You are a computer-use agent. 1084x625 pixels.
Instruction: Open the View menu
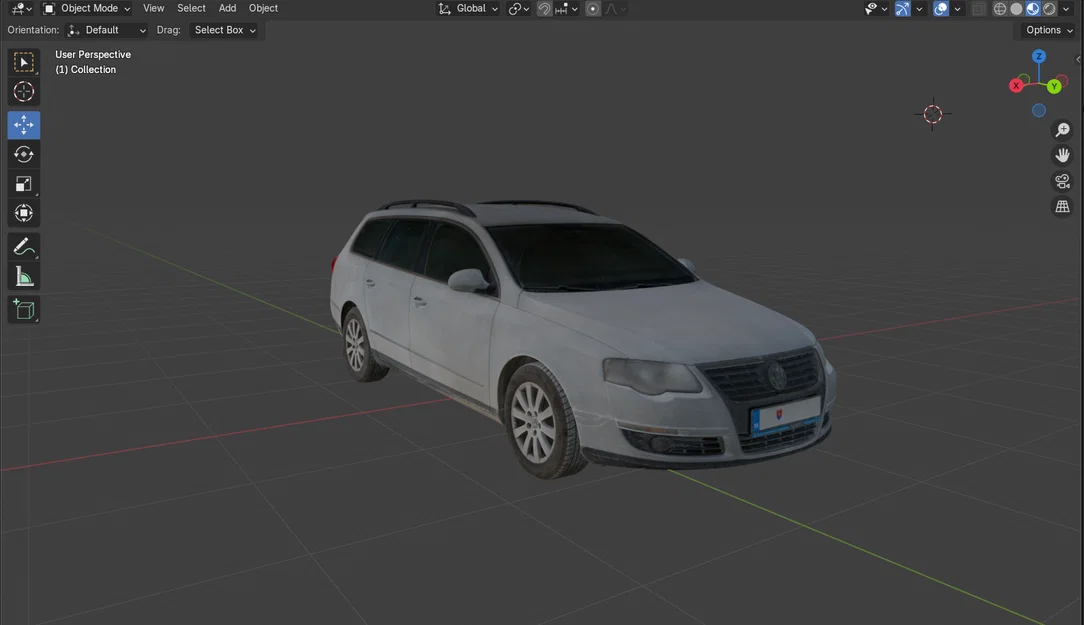[x=153, y=8]
